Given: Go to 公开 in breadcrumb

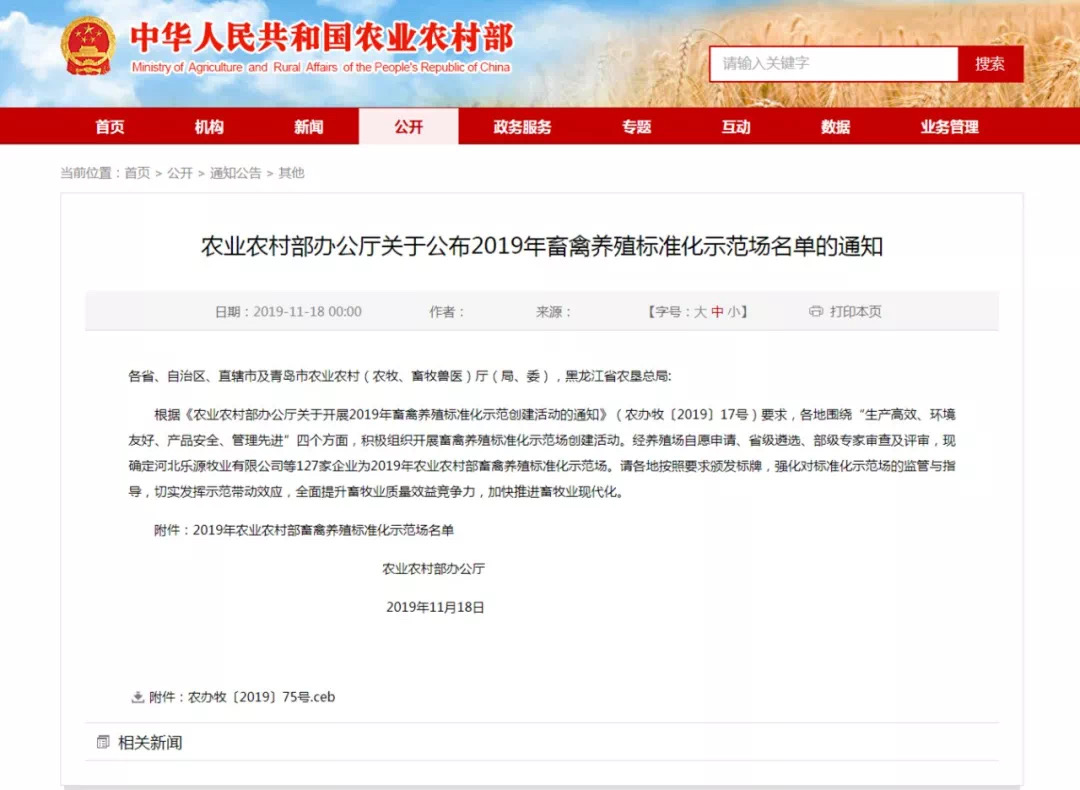Looking at the screenshot, I should (x=180, y=173).
